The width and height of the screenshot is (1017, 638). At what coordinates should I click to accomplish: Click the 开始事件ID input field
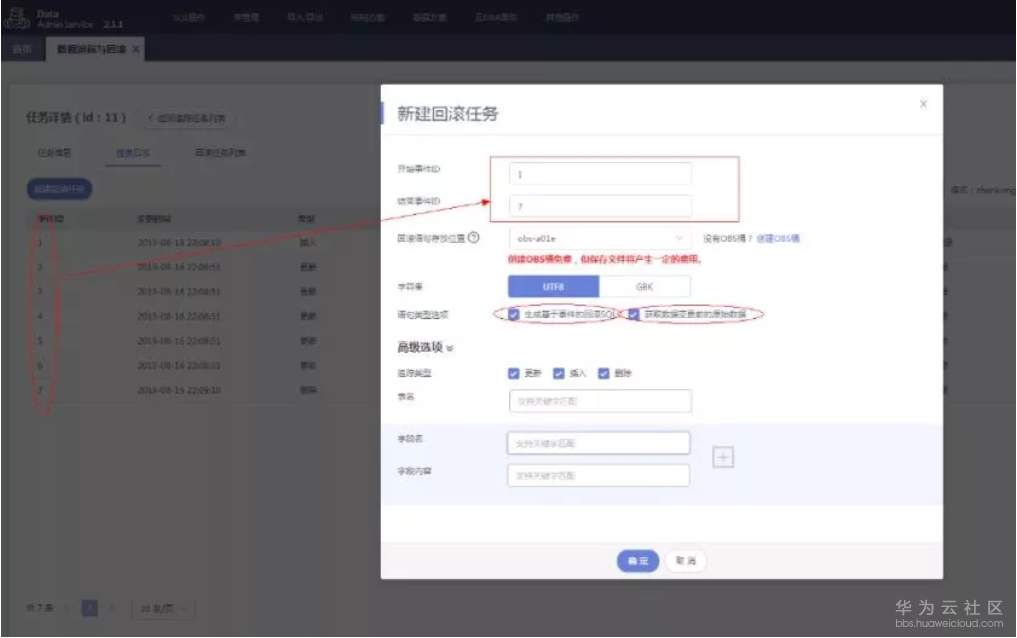(x=600, y=174)
